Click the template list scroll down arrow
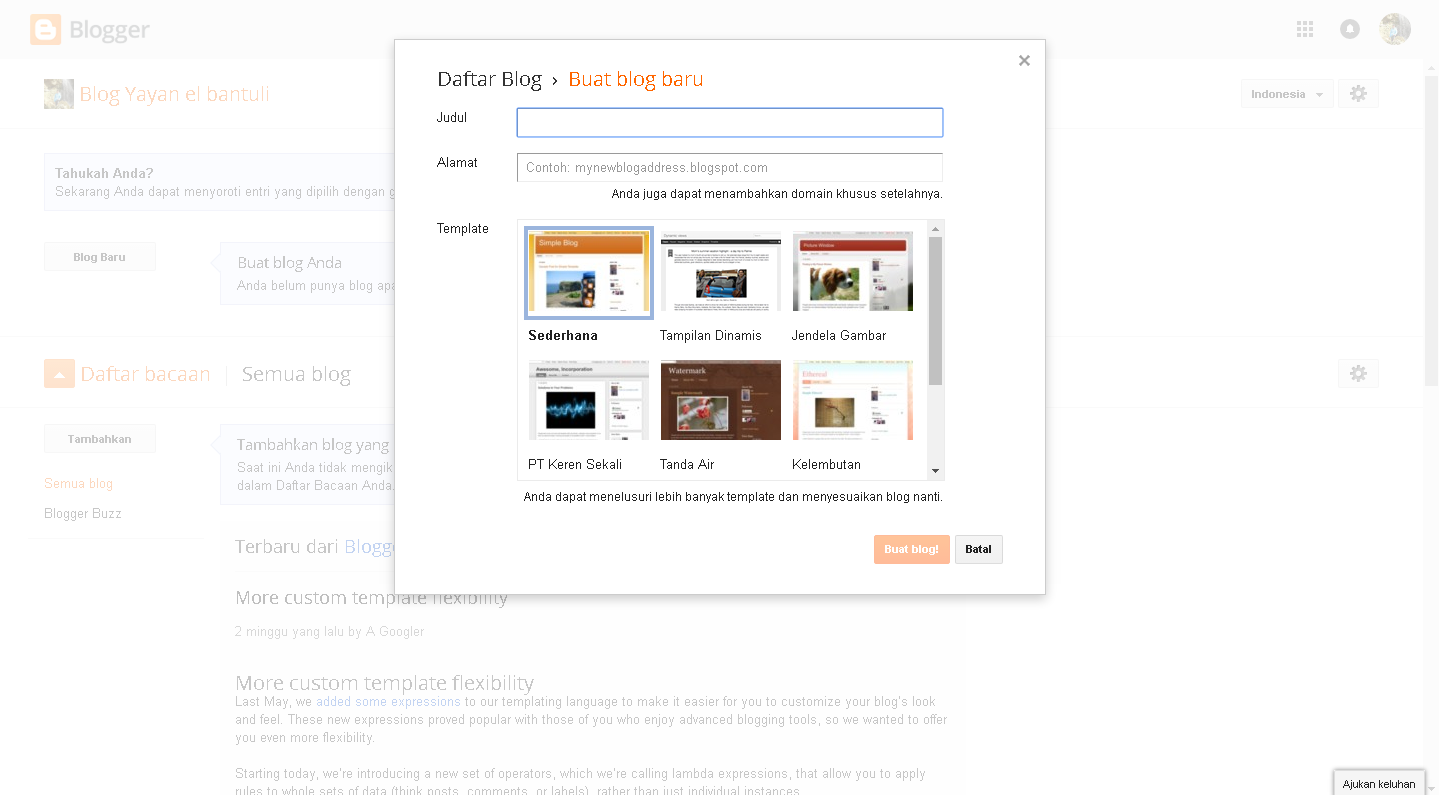This screenshot has height=795, width=1439. (x=935, y=471)
